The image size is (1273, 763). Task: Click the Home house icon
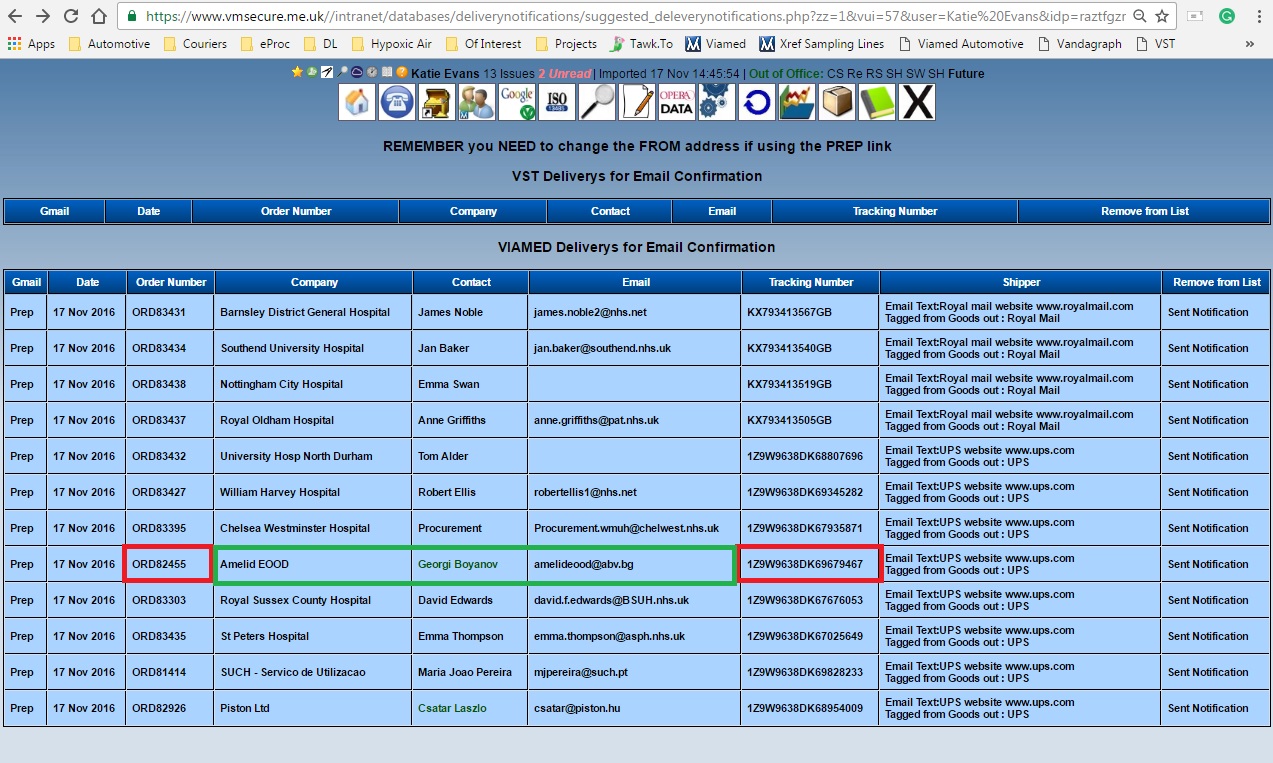pyautogui.click(x=357, y=102)
